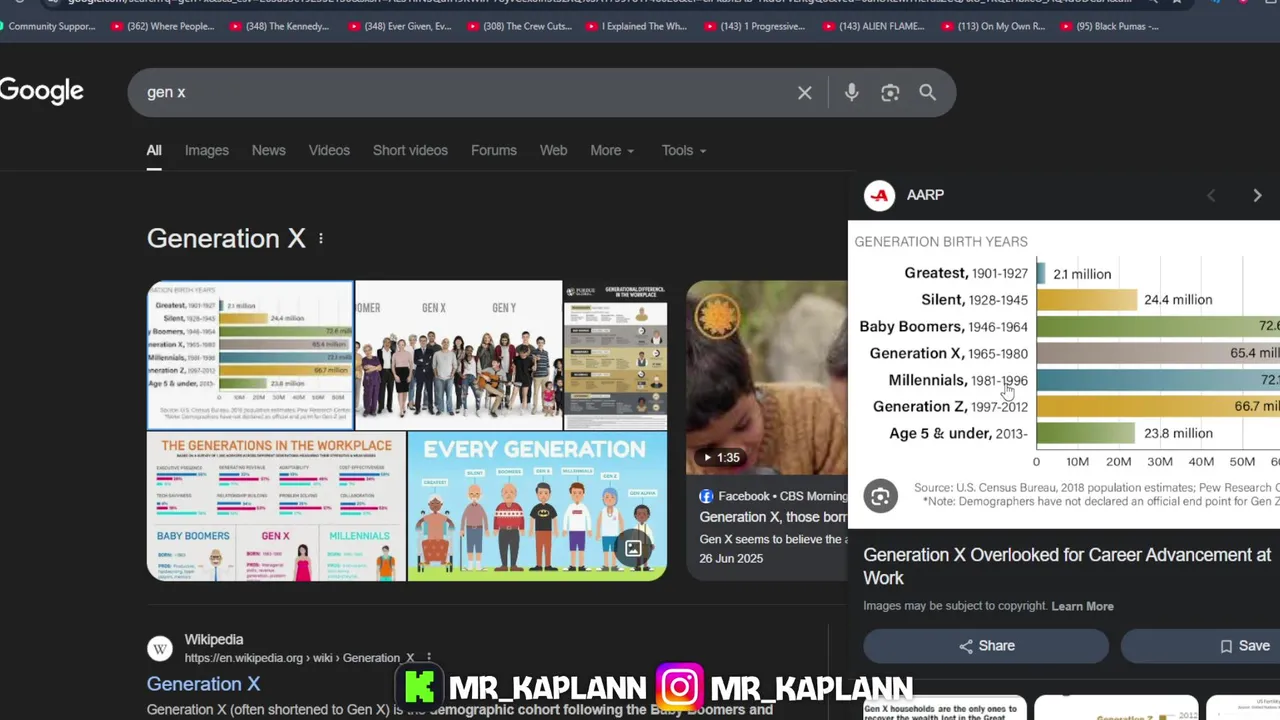This screenshot has width=1280, height=720.
Task: Switch to the Forums tab
Action: pyautogui.click(x=494, y=151)
